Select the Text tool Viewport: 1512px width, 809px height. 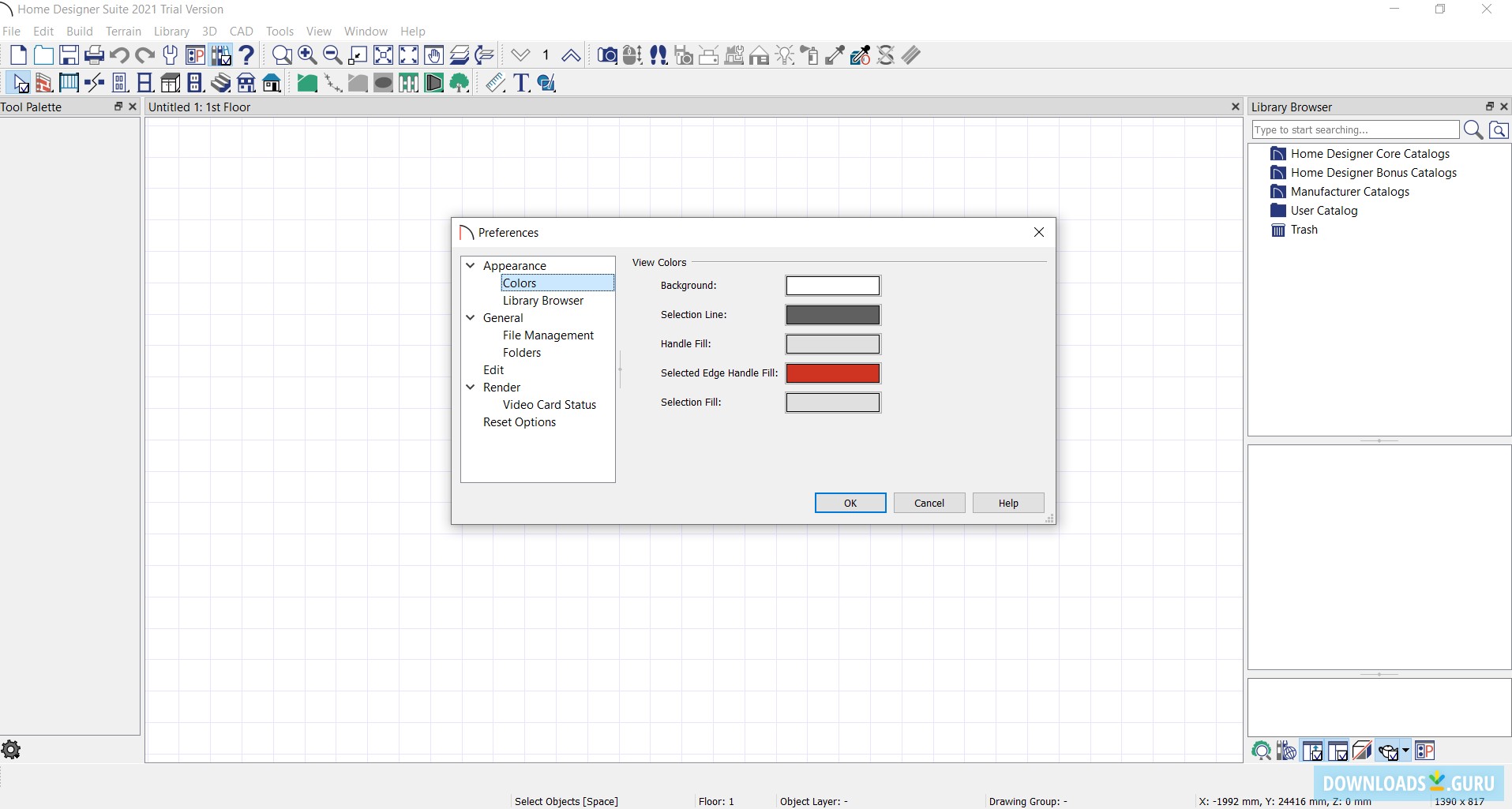(x=521, y=83)
